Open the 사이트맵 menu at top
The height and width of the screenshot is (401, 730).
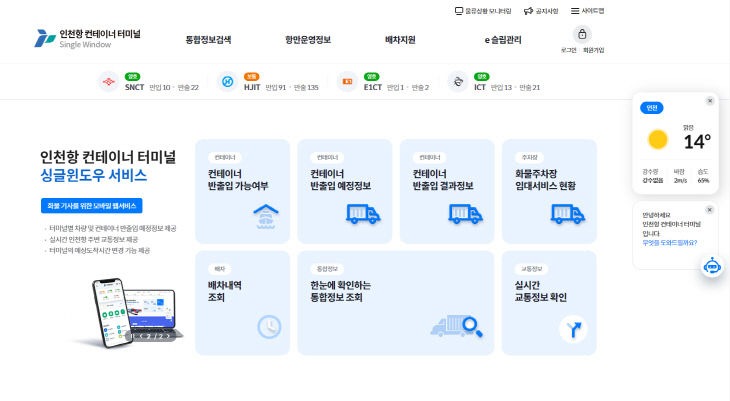[587, 11]
